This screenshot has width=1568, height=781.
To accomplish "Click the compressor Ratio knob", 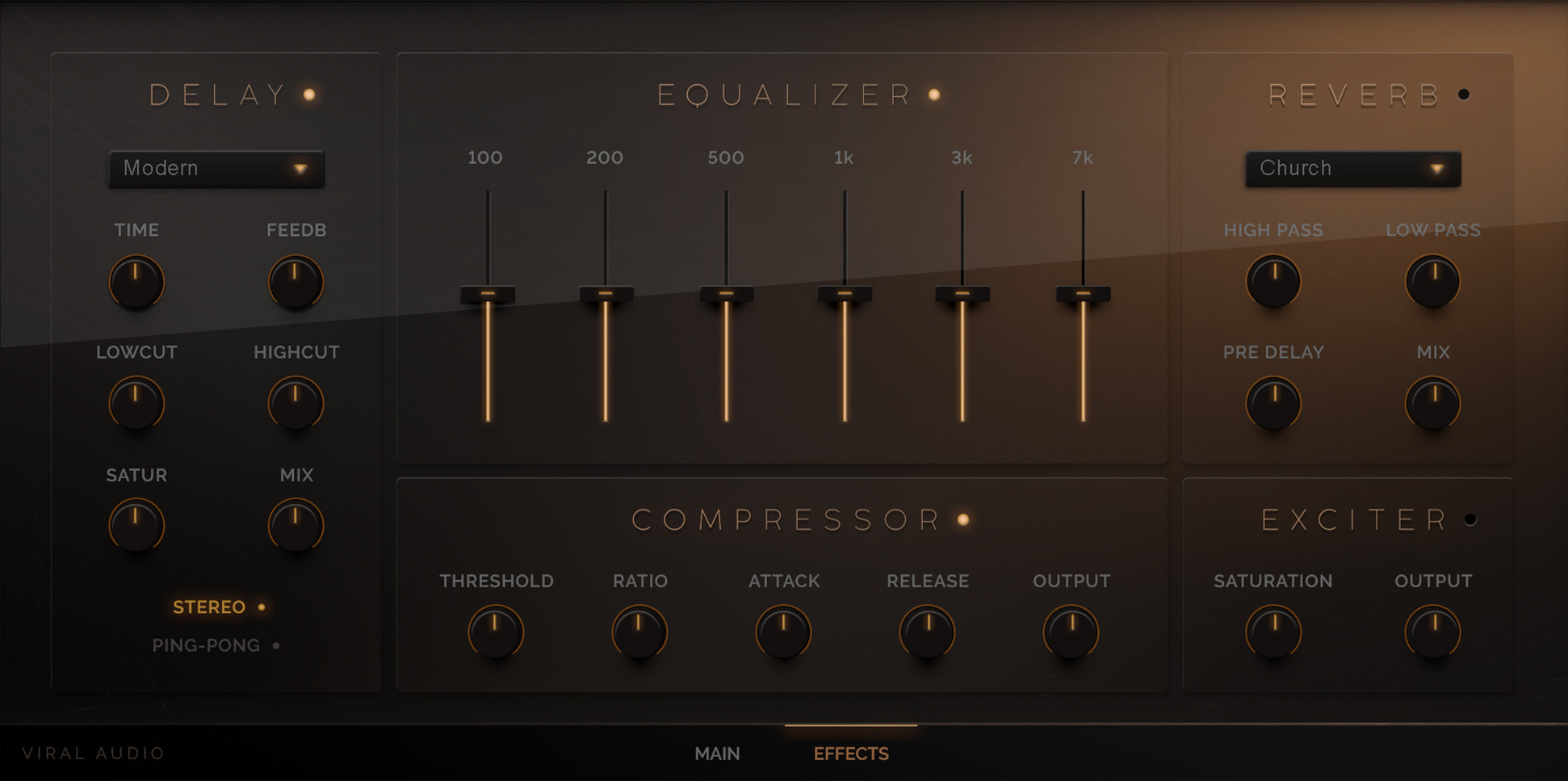I will 639,632.
